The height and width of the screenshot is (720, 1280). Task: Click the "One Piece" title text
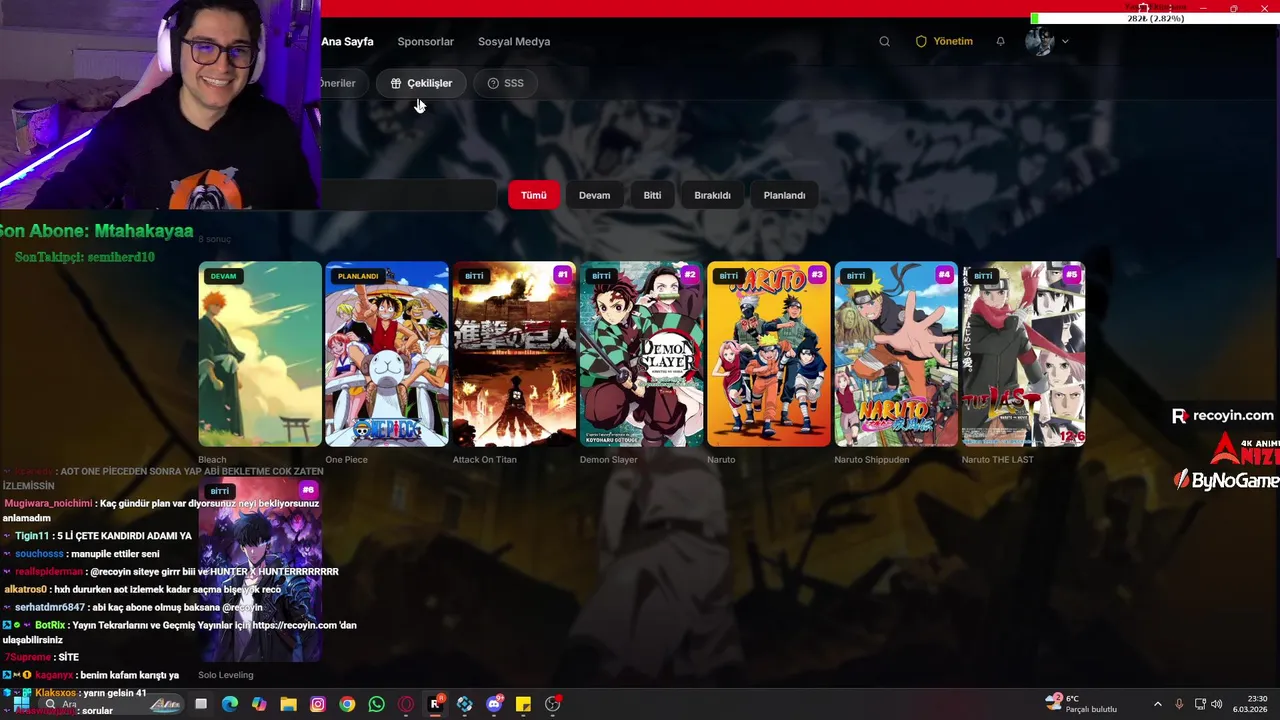pos(346,460)
